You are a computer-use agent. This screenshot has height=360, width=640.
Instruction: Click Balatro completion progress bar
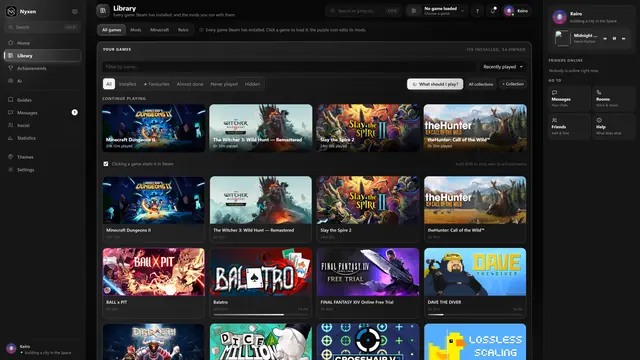(x=260, y=314)
